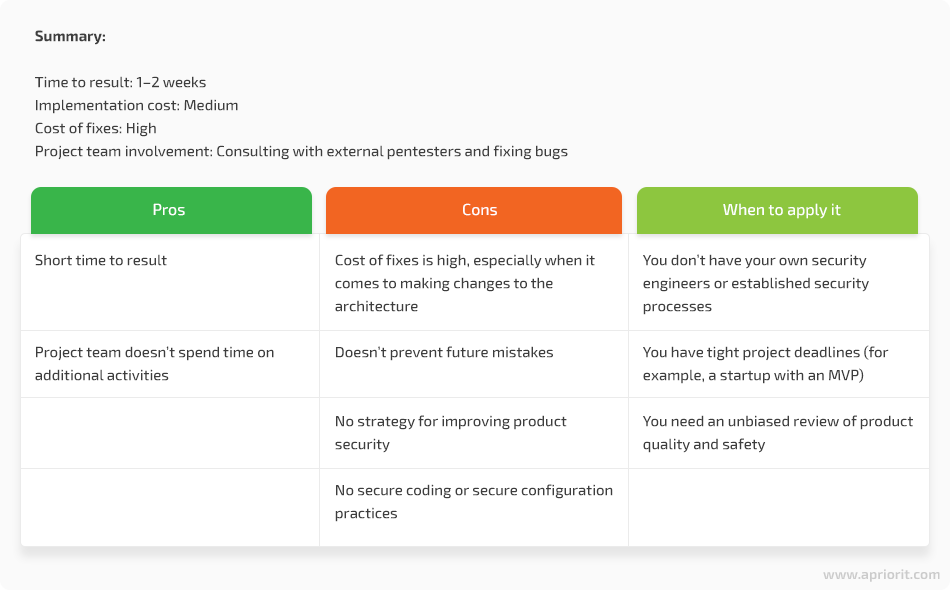Viewport: 950px width, 590px height.
Task: Click the Cost of fixes is high cell
Action: click(474, 283)
